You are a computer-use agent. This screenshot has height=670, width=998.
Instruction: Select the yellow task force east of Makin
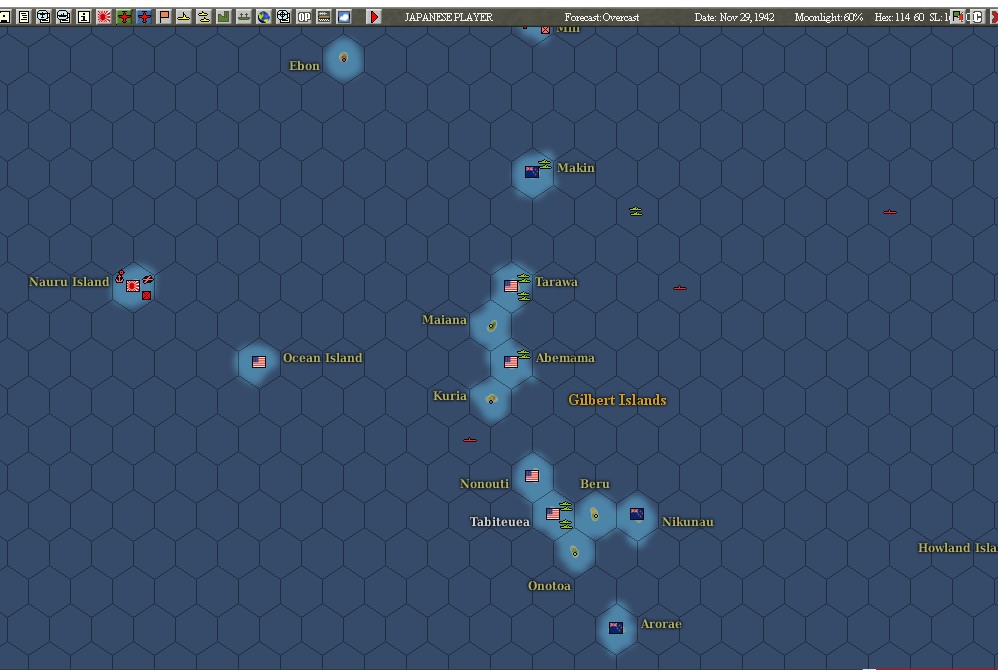tap(635, 211)
